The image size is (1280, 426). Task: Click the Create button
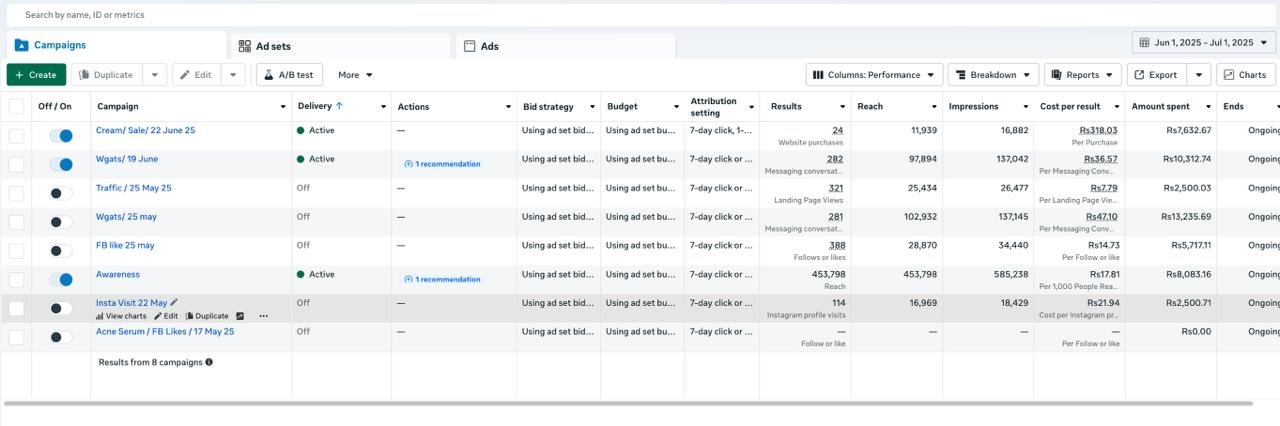coord(36,75)
